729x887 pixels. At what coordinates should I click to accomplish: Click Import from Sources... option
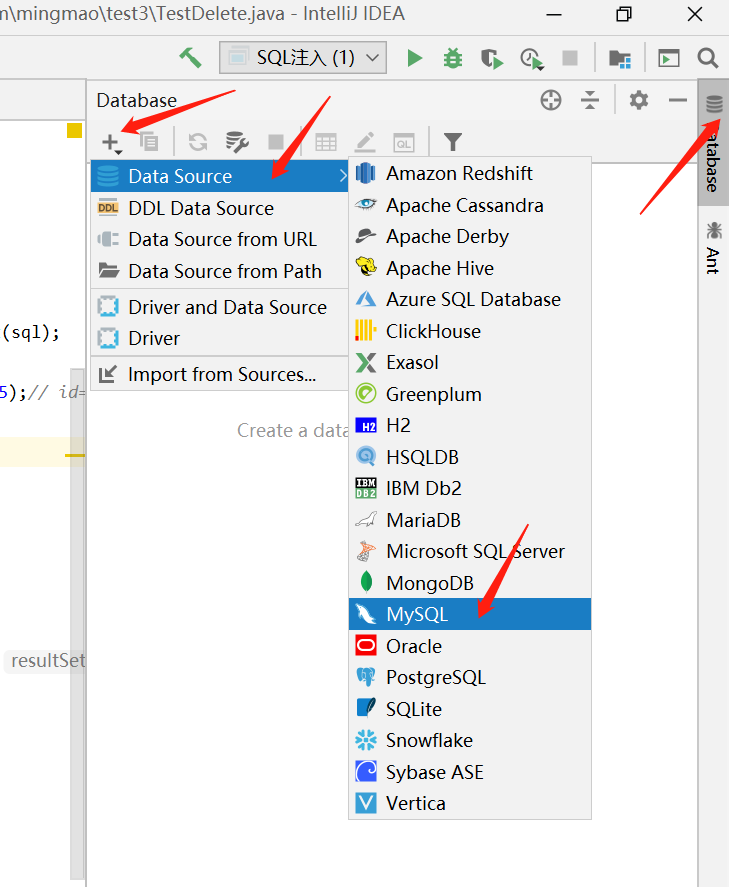[219, 374]
